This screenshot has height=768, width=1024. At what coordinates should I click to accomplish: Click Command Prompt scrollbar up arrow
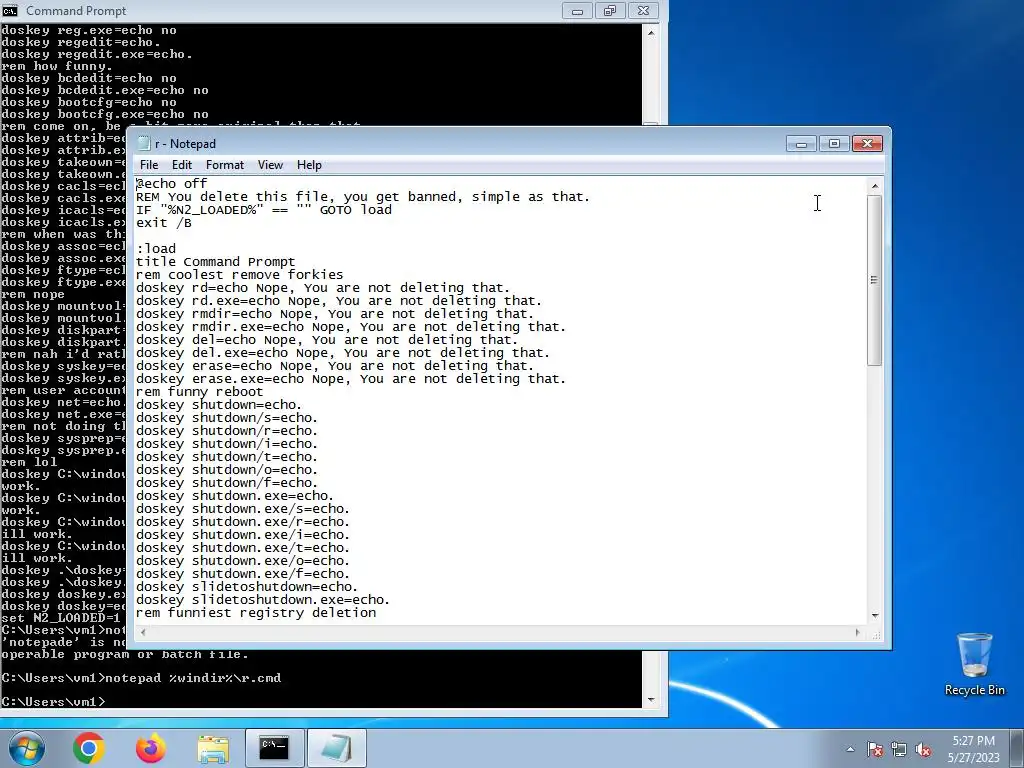650,32
